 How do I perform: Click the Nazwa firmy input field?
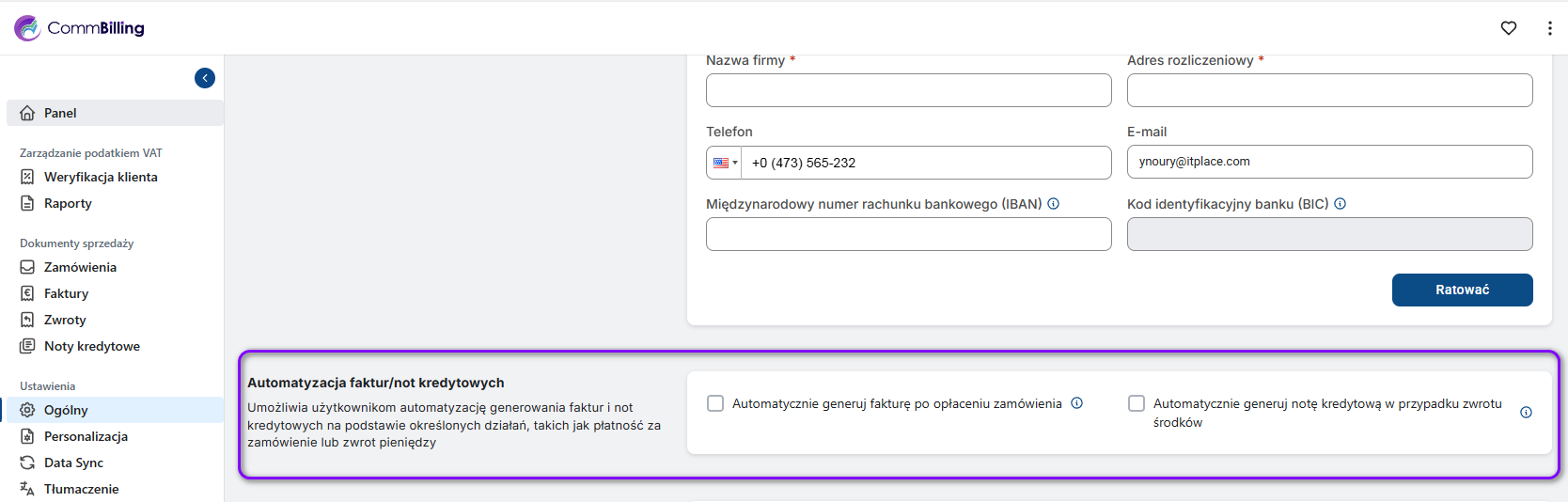click(x=908, y=90)
